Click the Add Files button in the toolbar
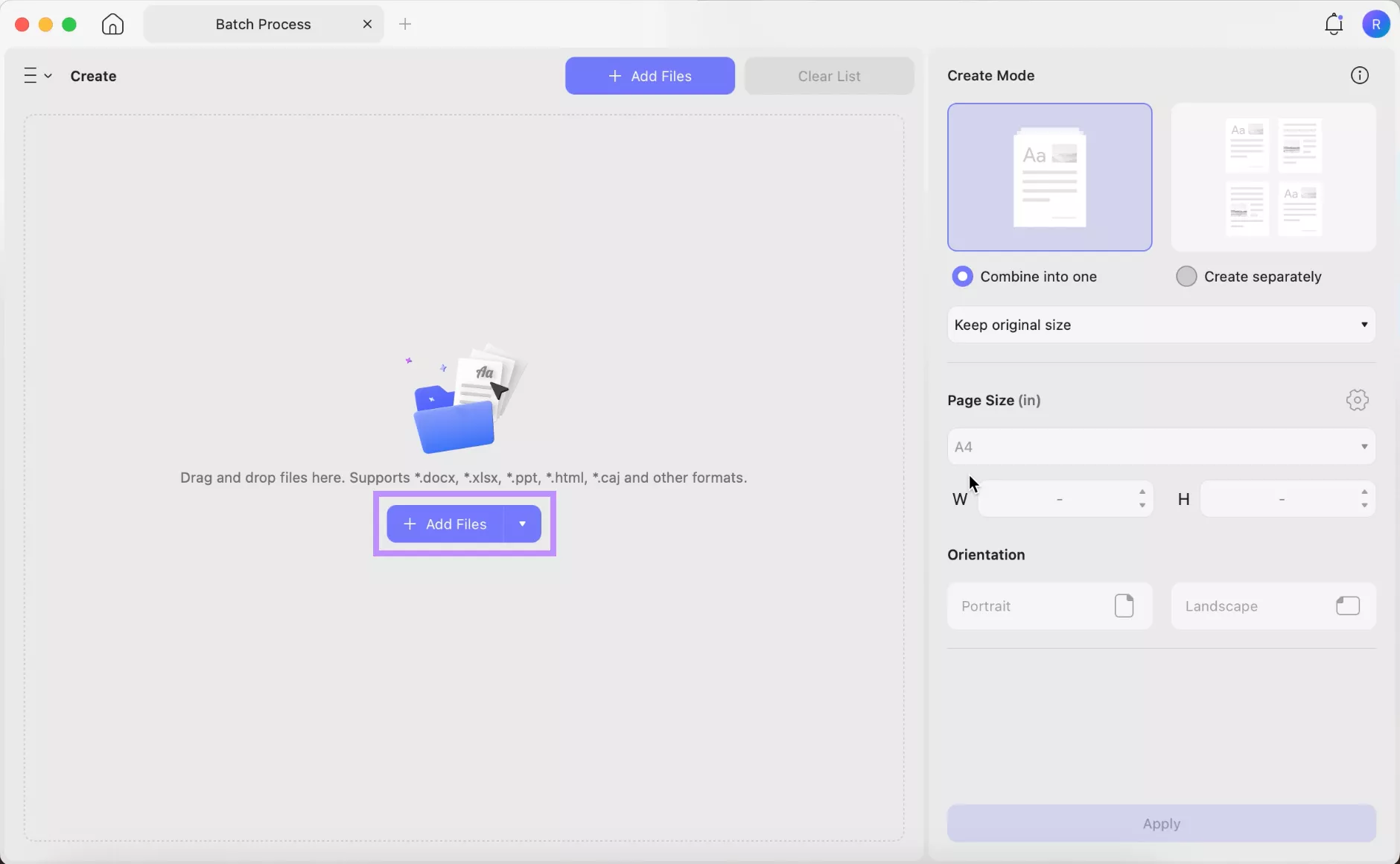 click(648, 75)
